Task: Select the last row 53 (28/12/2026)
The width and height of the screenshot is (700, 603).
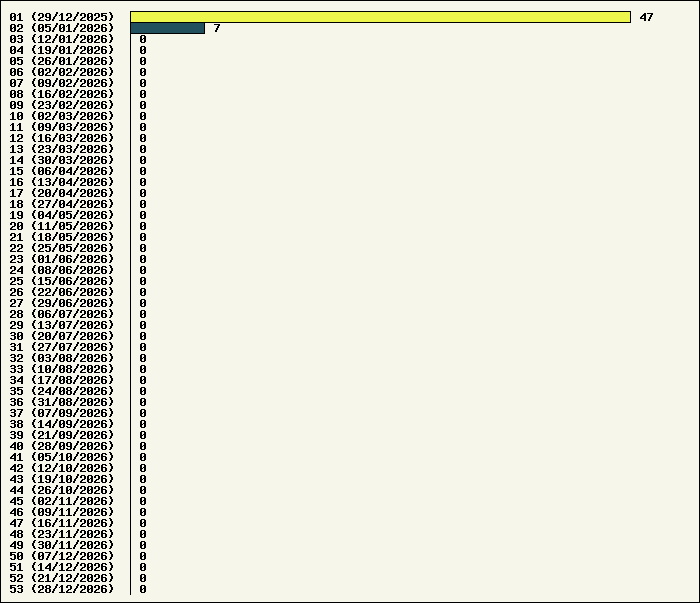Action: [x=62, y=589]
